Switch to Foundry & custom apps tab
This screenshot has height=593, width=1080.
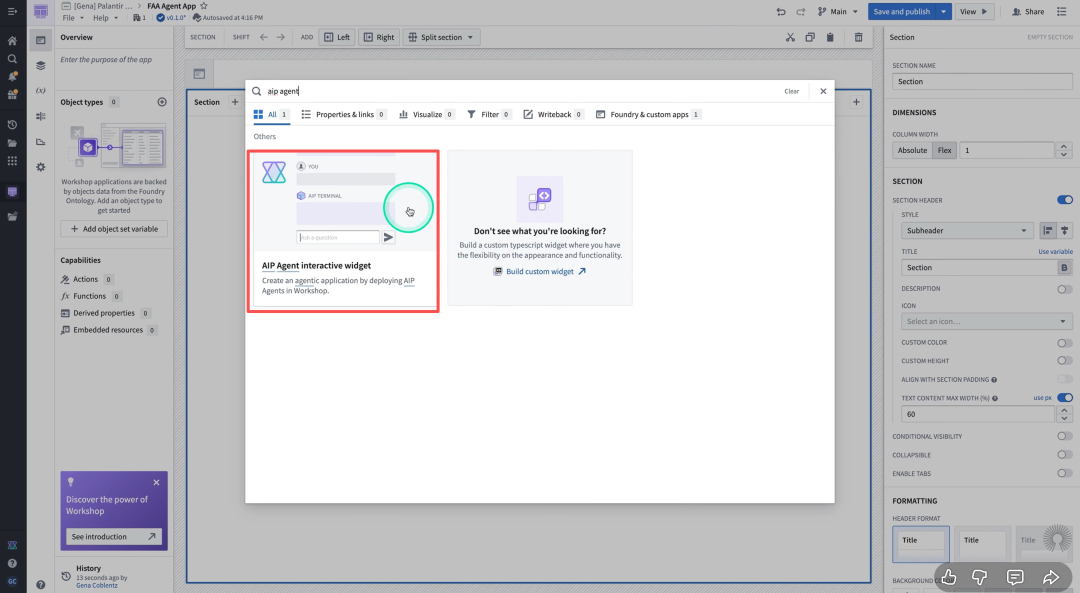tap(648, 114)
